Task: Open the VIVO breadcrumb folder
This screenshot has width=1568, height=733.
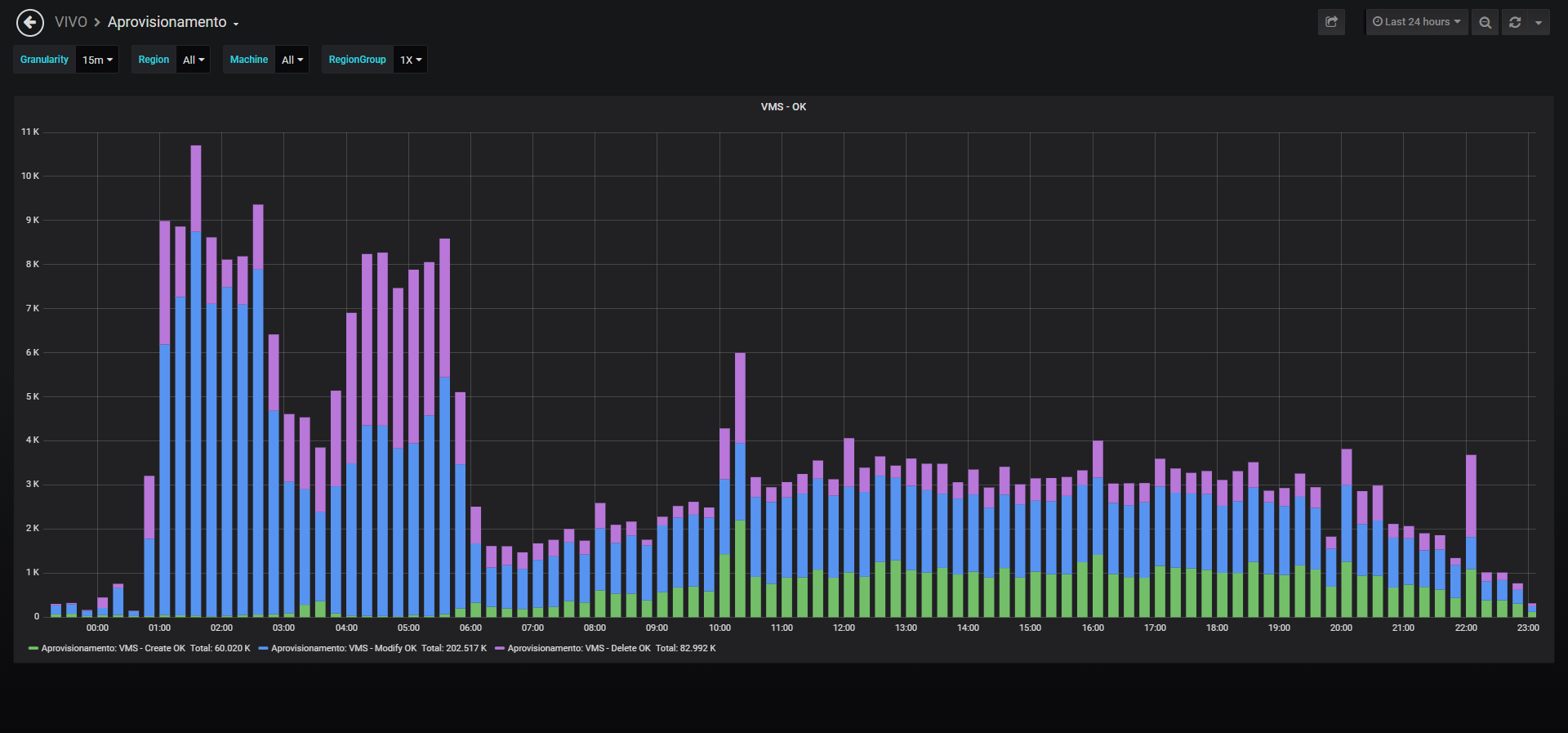Action: point(70,22)
